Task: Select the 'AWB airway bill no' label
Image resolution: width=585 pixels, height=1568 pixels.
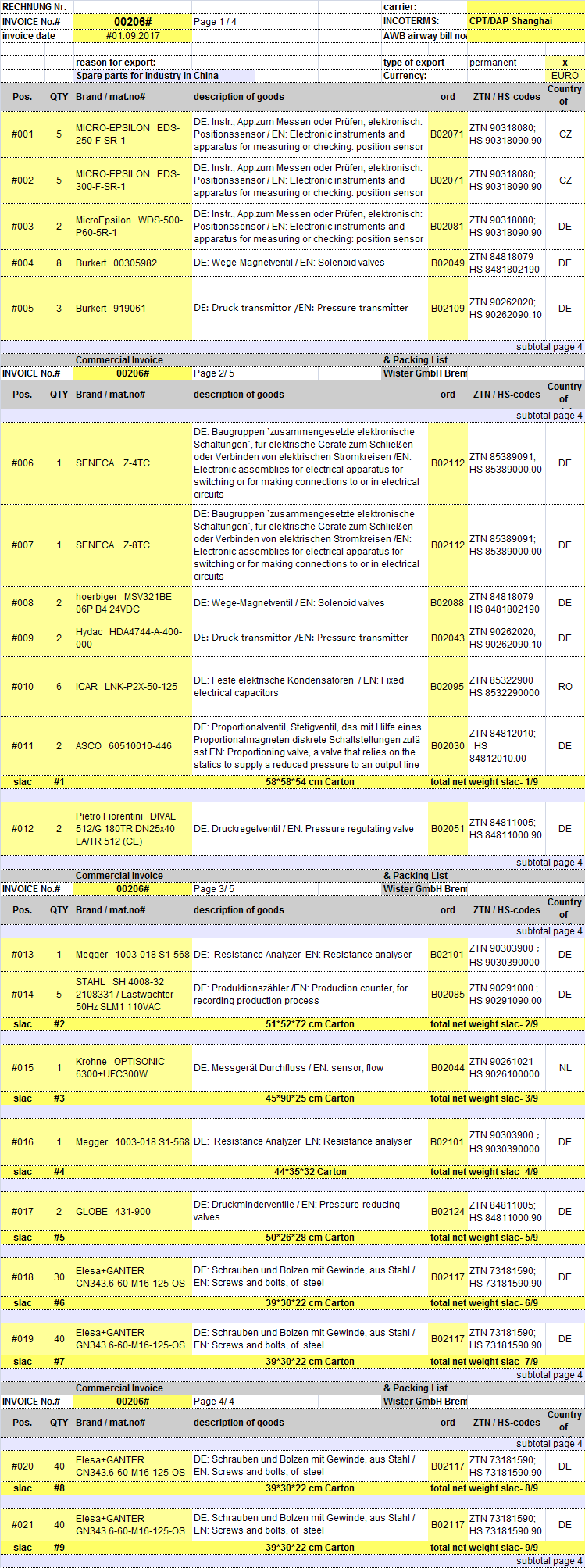Action: click(425, 36)
